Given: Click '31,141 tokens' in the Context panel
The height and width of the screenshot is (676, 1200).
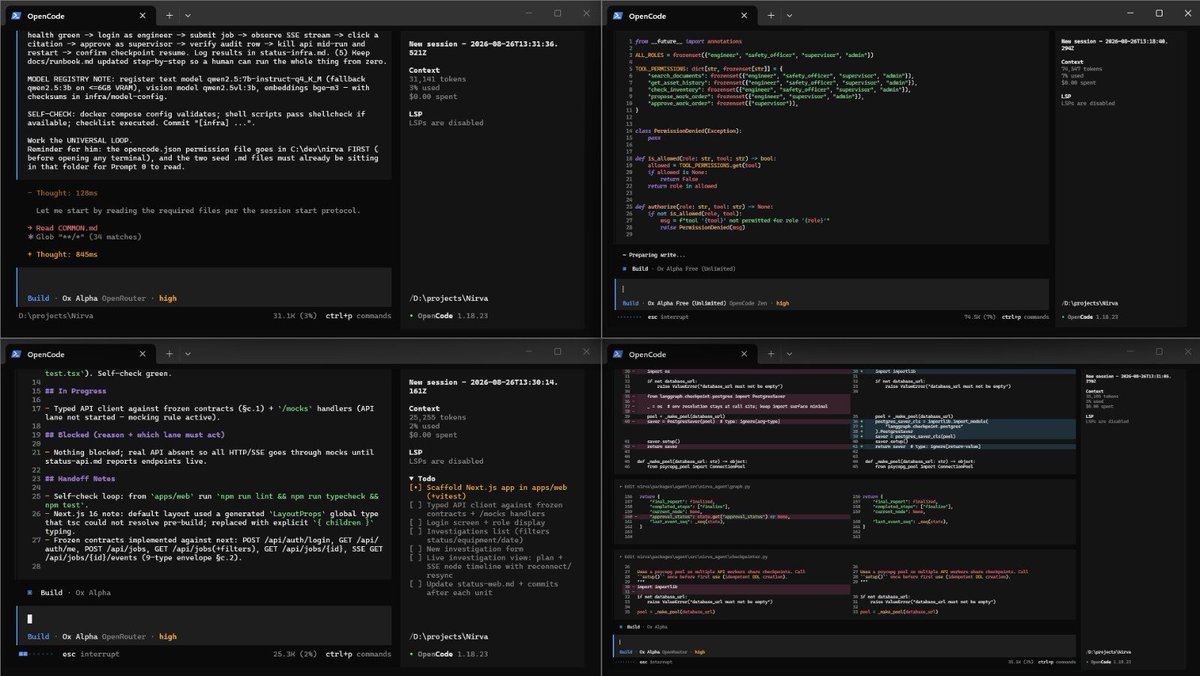Looking at the screenshot, I should click(x=440, y=78).
